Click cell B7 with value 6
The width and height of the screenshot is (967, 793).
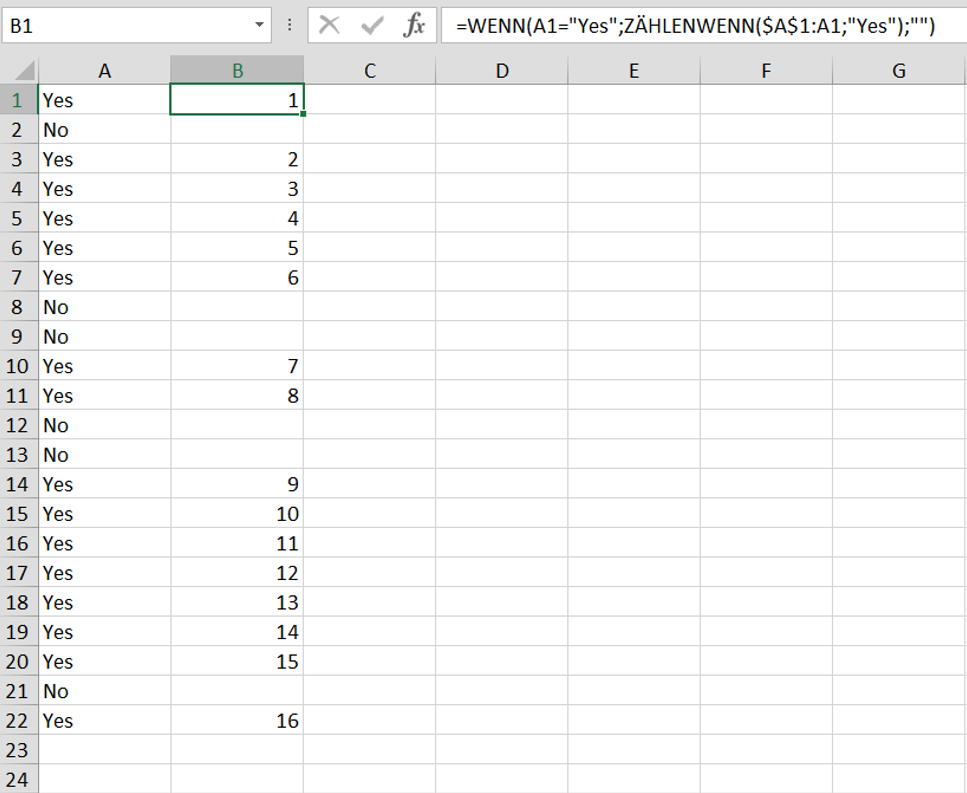pyautogui.click(x=237, y=277)
